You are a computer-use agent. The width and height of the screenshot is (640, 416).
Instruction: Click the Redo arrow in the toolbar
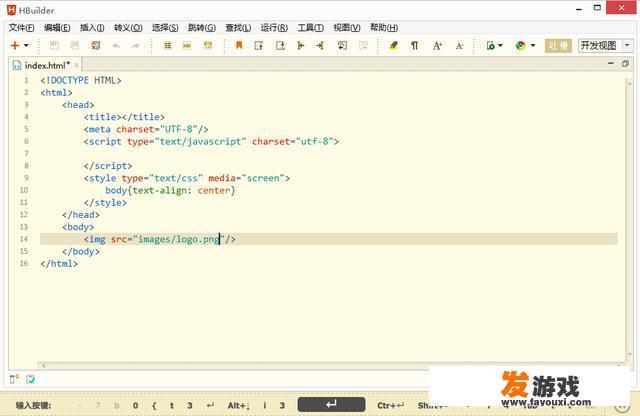136,46
